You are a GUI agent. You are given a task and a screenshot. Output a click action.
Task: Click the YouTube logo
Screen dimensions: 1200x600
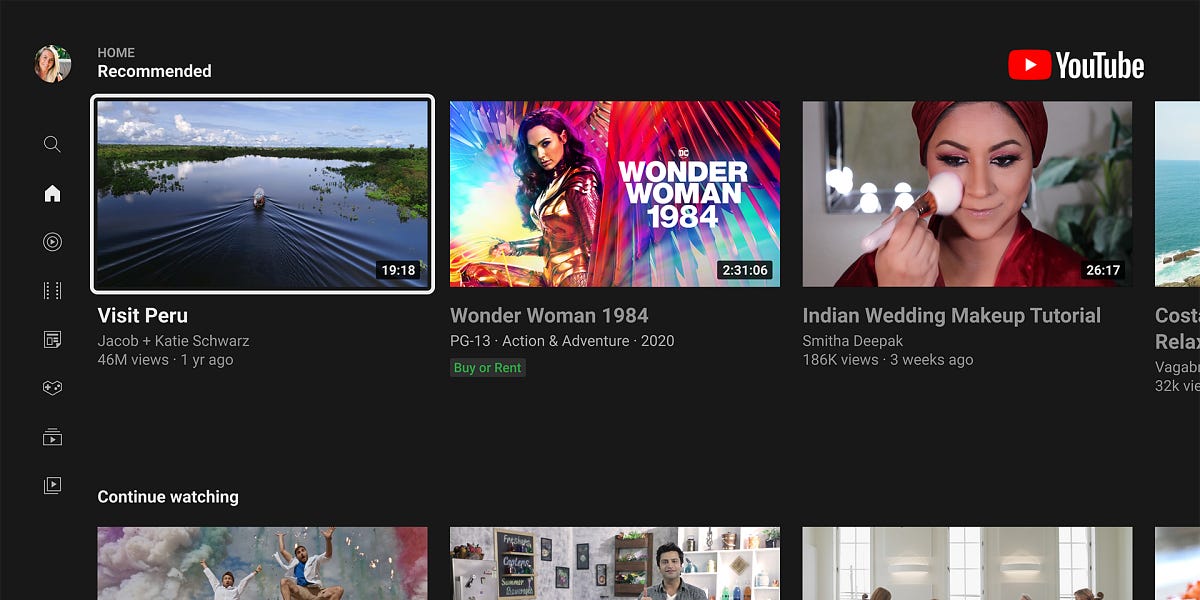click(x=1076, y=66)
